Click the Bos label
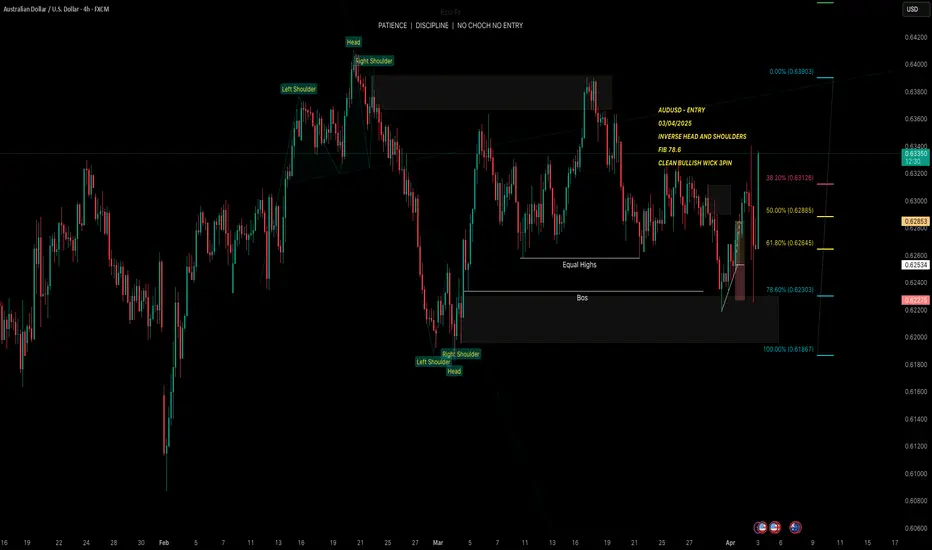This screenshot has height=550, width=932. [x=582, y=298]
